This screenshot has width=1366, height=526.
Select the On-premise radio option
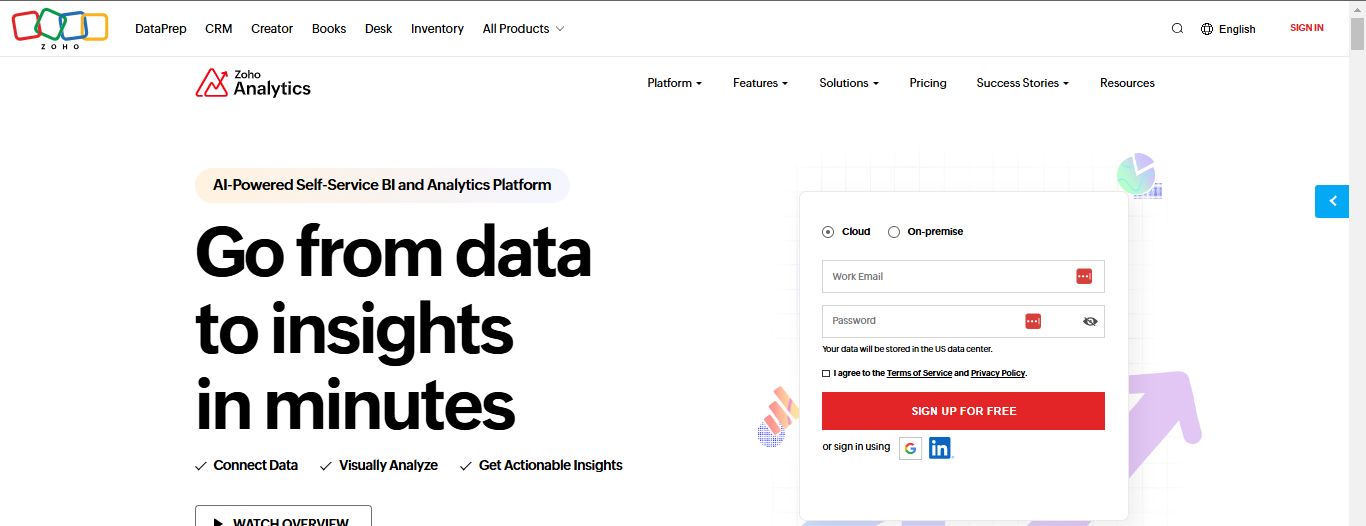[894, 232]
